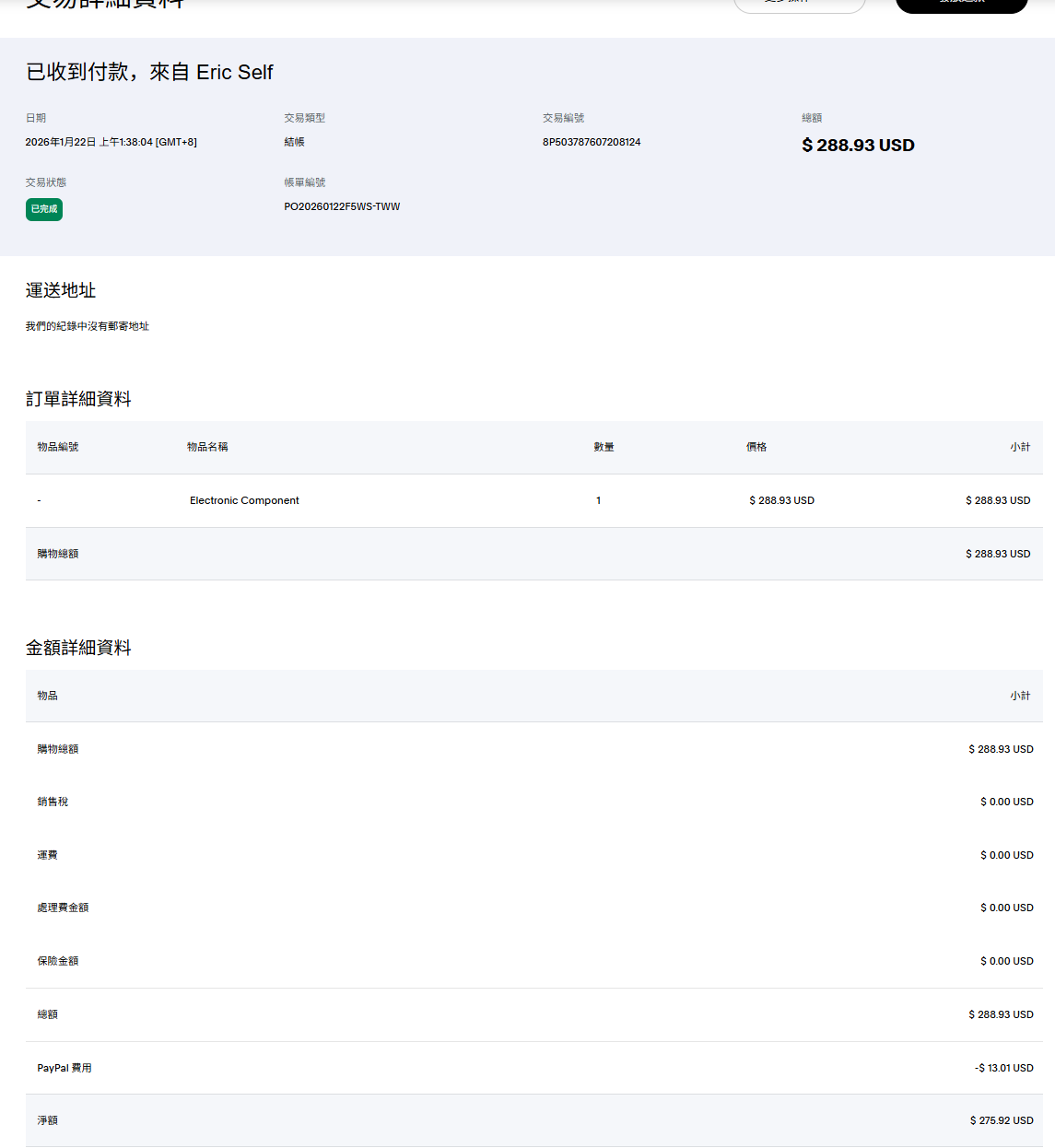The image size is (1055, 1148).
Task: Click the green 已完成 status badge
Action: click(x=44, y=209)
